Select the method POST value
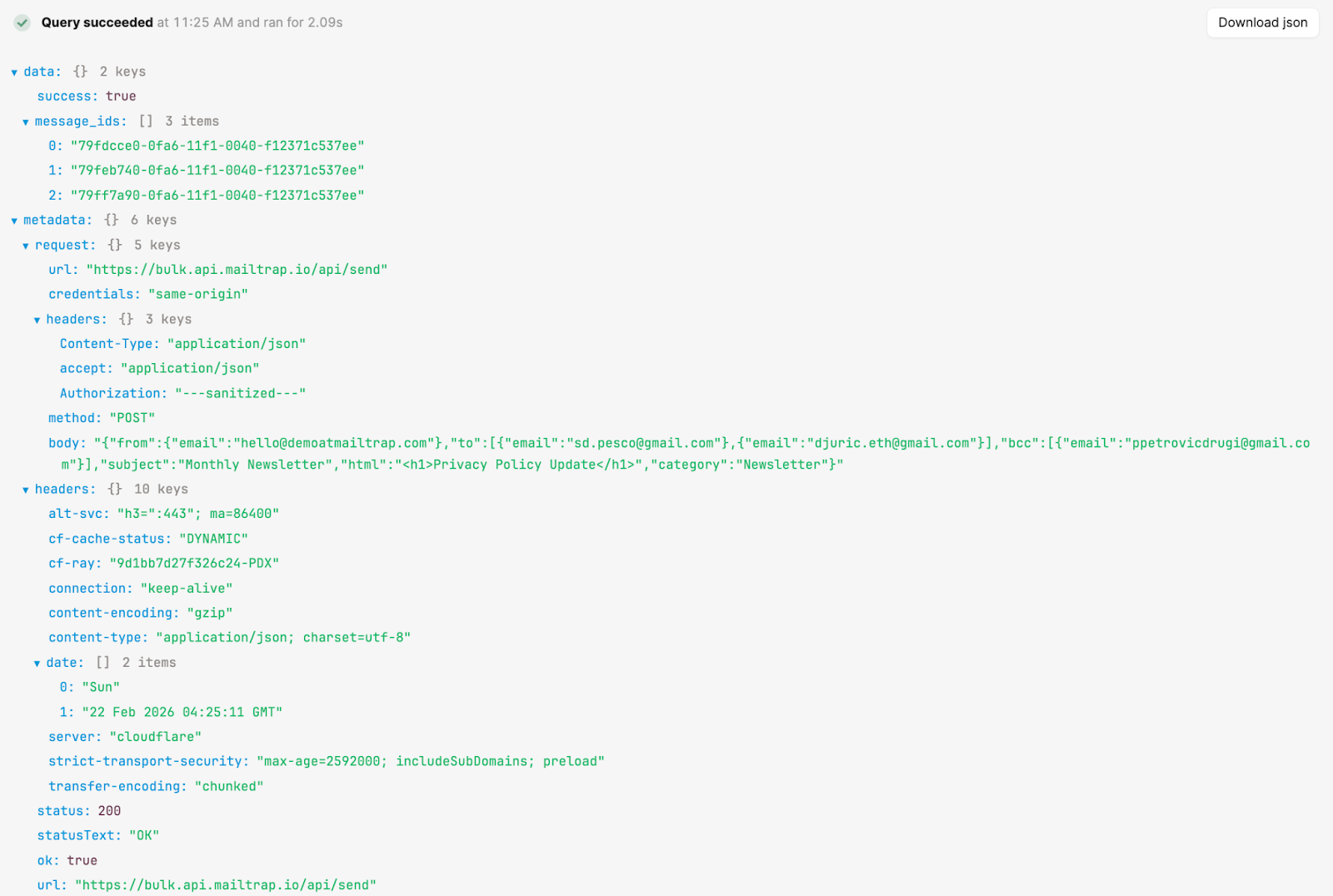The height and width of the screenshot is (896, 1333). click(x=132, y=418)
